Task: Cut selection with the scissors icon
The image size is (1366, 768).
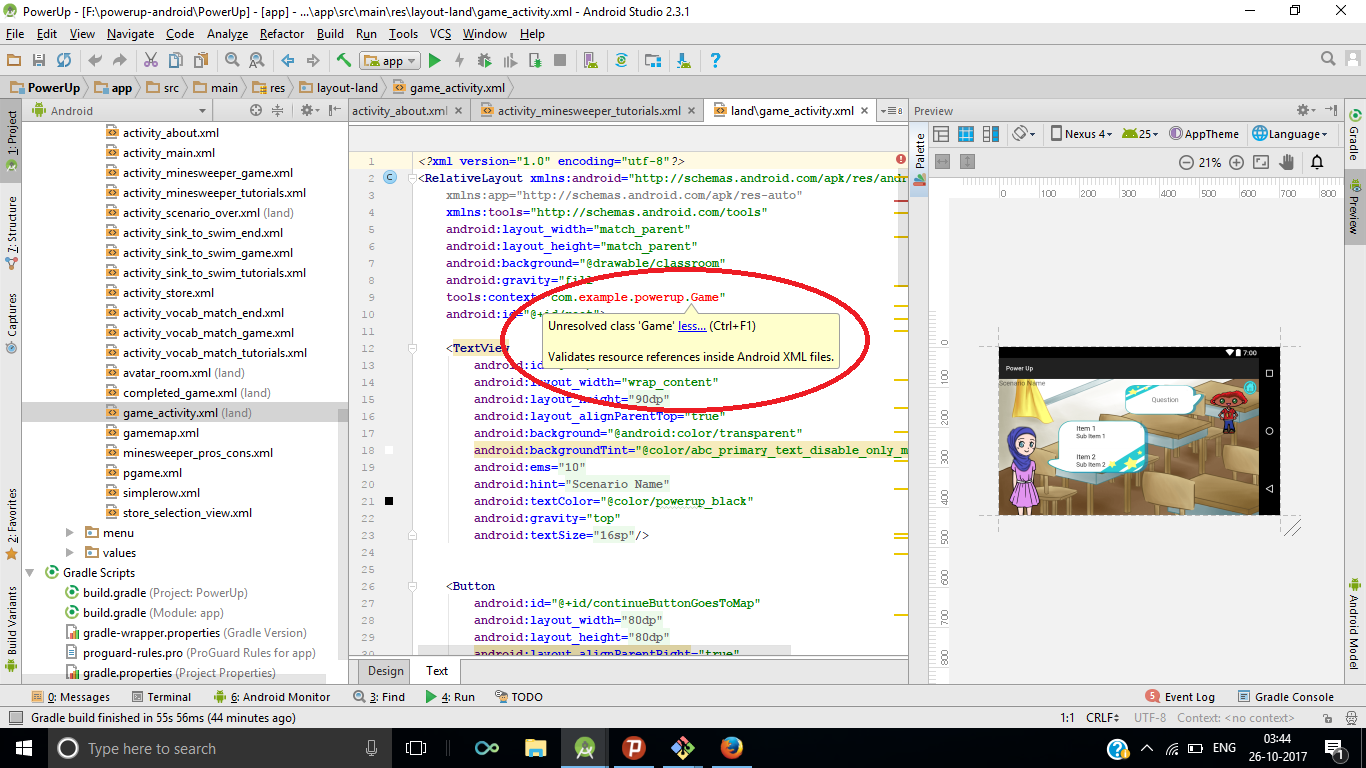Action: coord(151,61)
